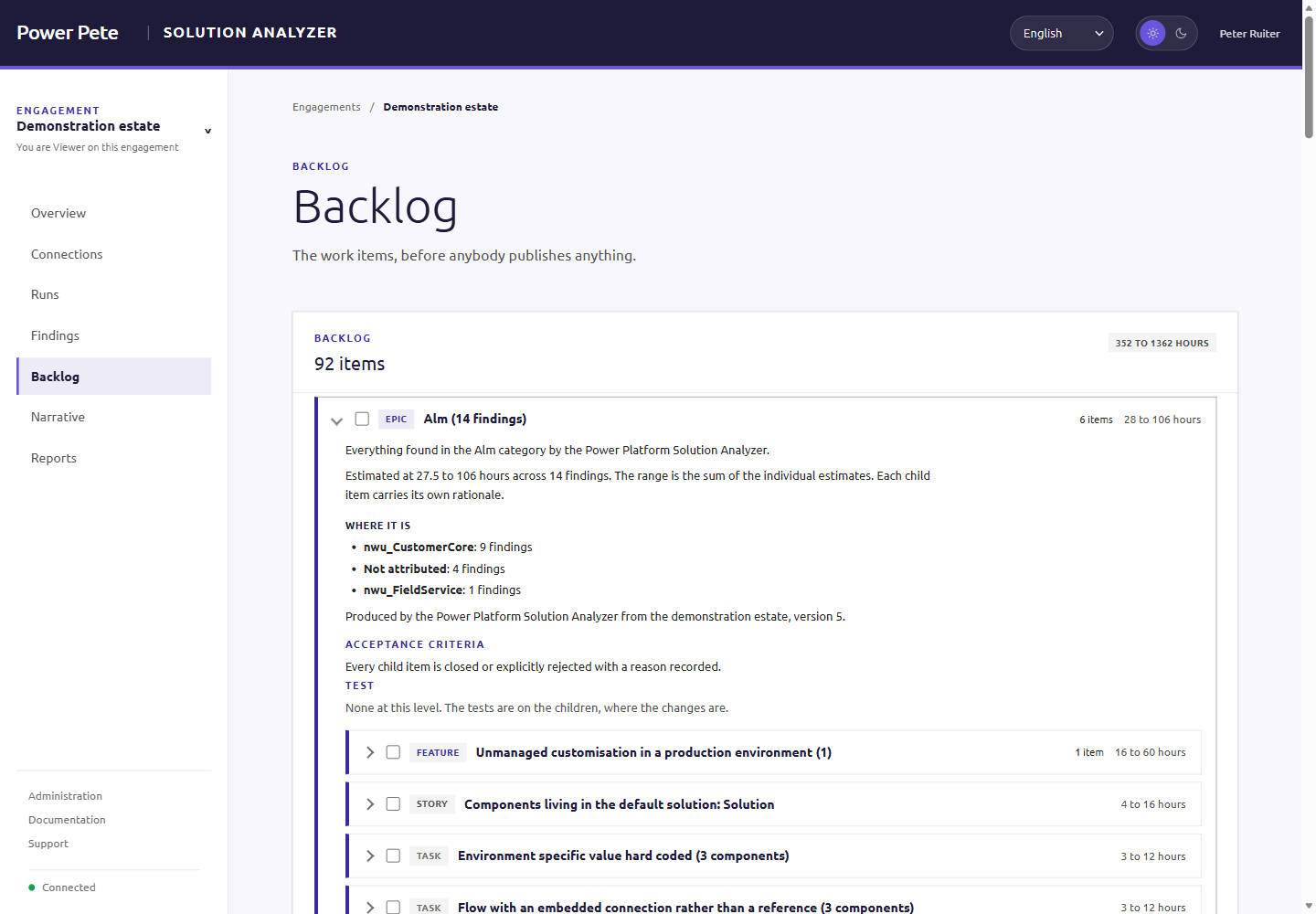
Task: Click the nwu_FieldService 1 findings entry
Action: point(442,590)
